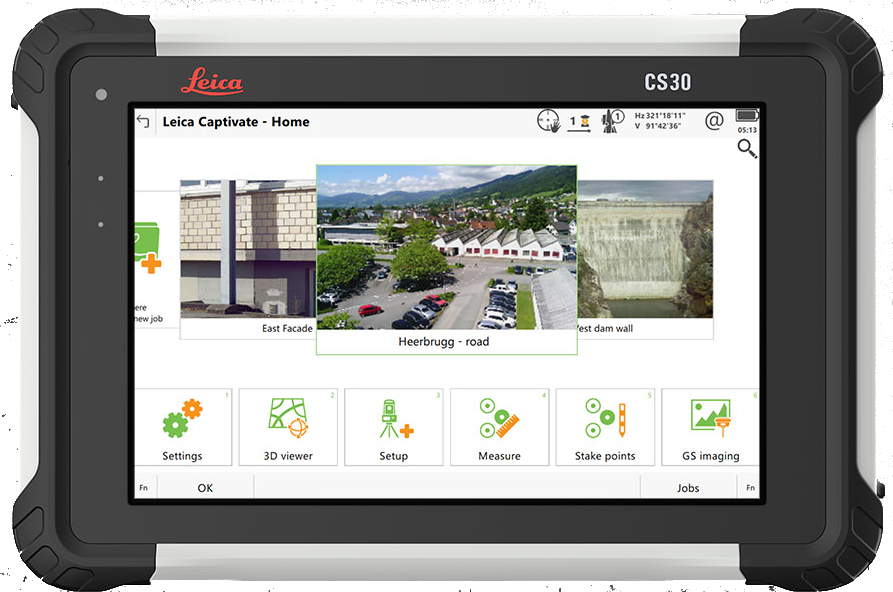Open the Setup tripod tile
The height and width of the screenshot is (592, 893).
point(394,427)
